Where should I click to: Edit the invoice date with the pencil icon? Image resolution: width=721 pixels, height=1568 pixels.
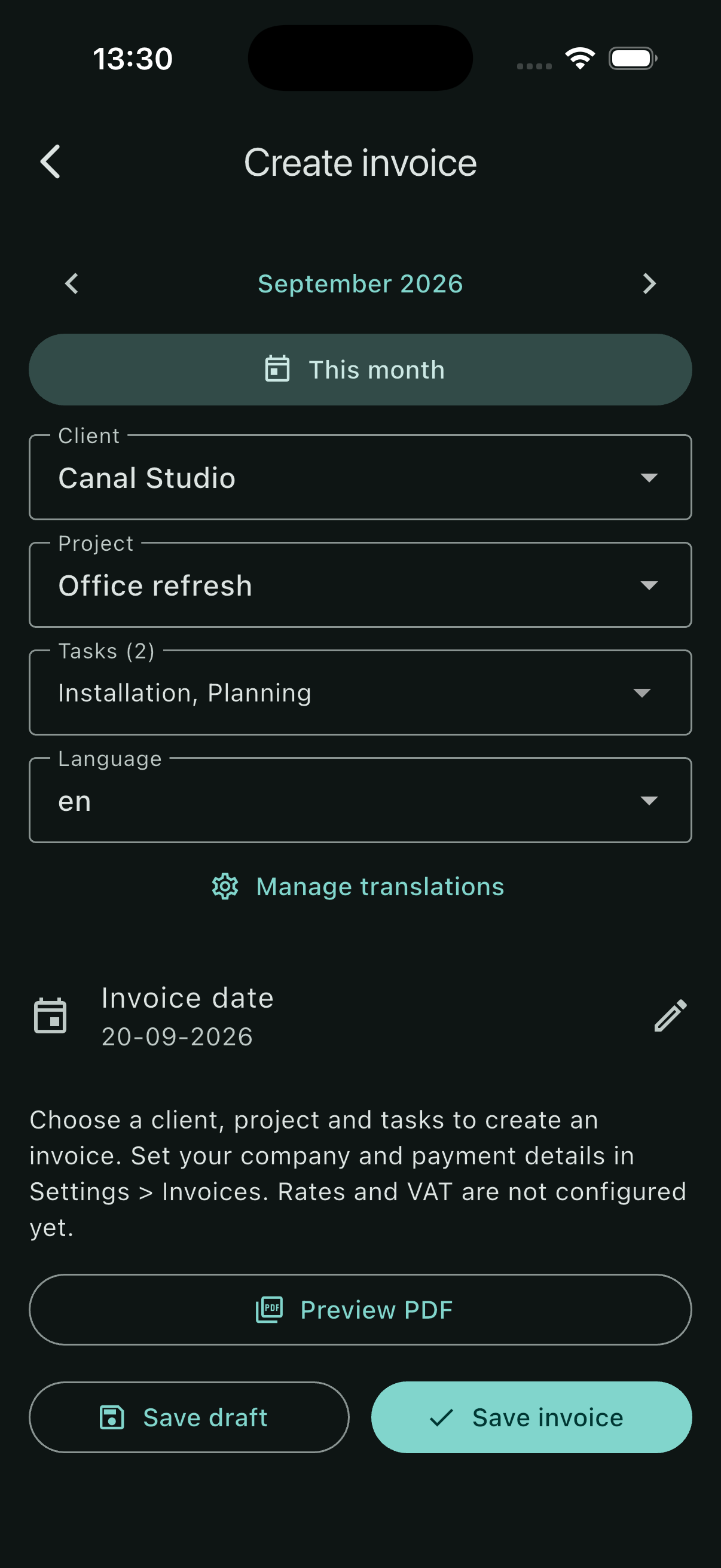tap(671, 1016)
